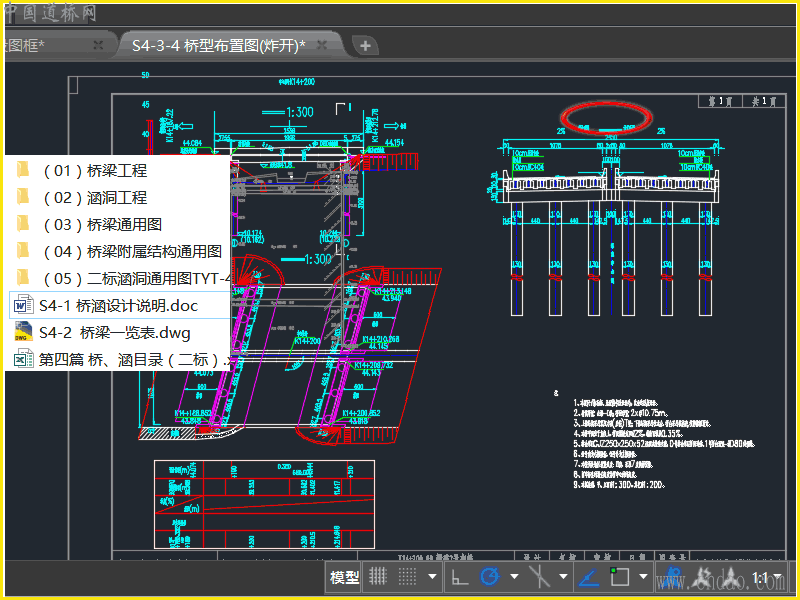The width and height of the screenshot is (800, 600).
Task: Open the (01) 桥梁工程 folder
Action: point(94,170)
